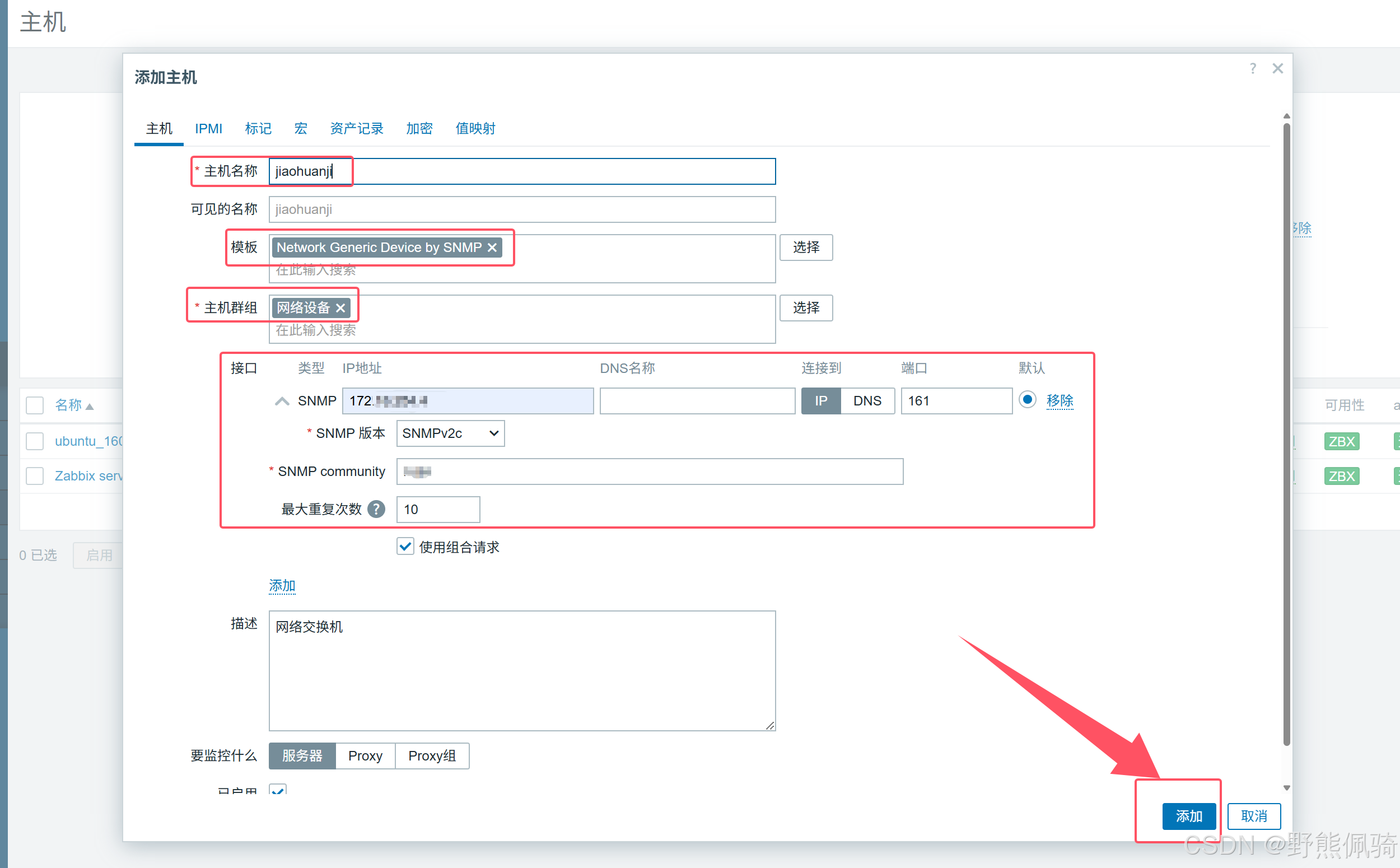Select default interface radio button
Image resolution: width=1400 pixels, height=868 pixels.
pyautogui.click(x=1027, y=399)
